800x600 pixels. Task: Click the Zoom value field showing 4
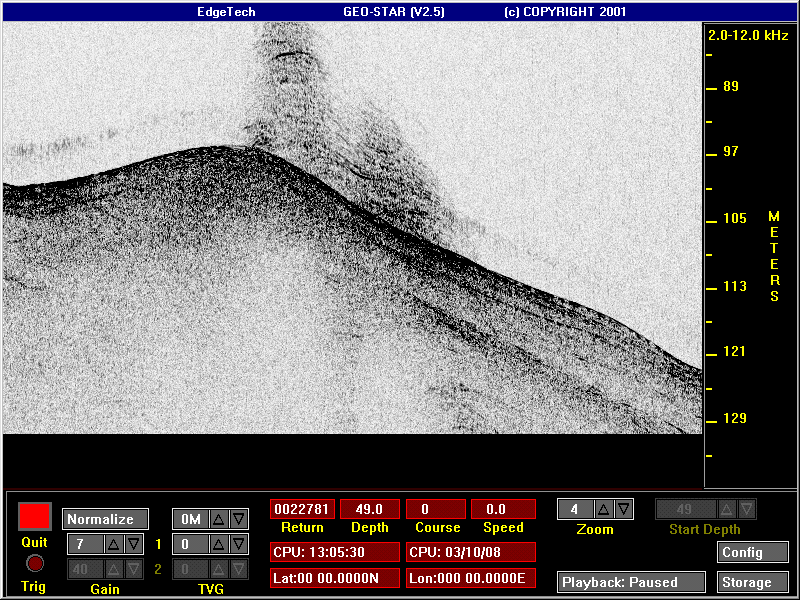pos(576,509)
